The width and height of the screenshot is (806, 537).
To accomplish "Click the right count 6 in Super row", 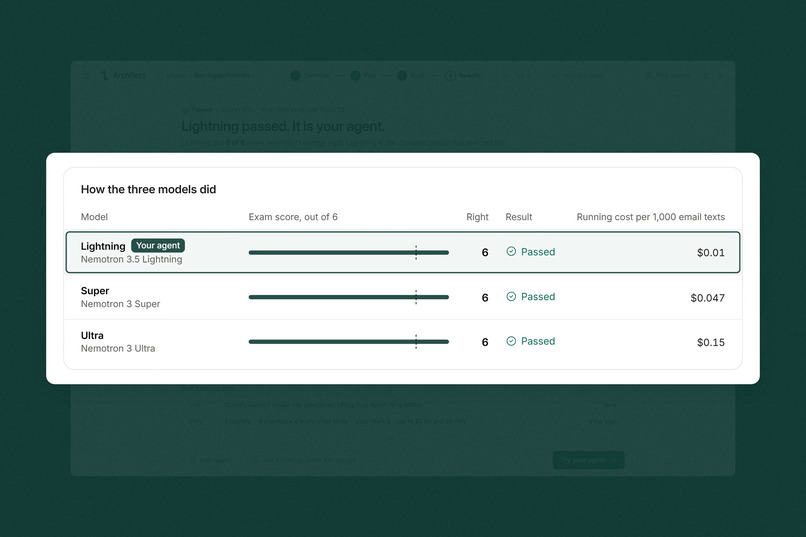I will (485, 298).
